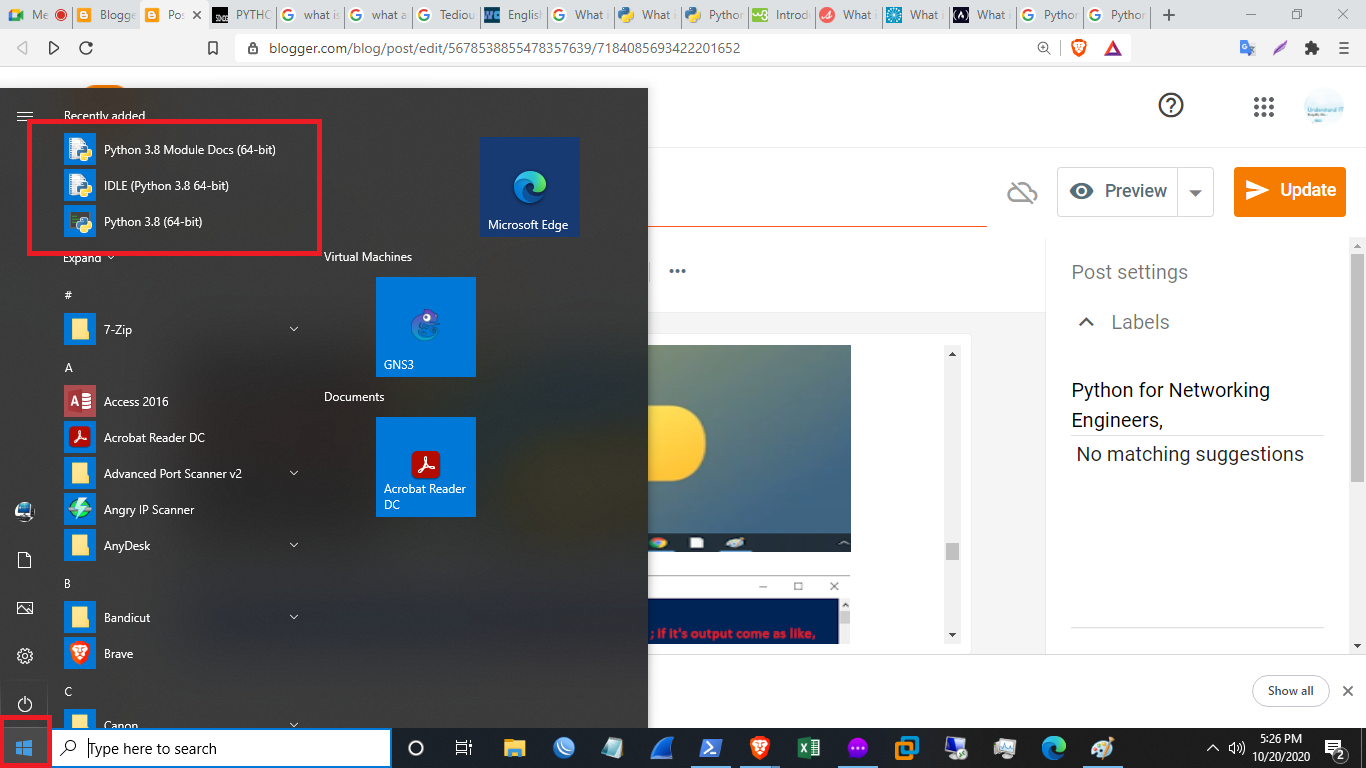This screenshot has width=1366, height=768.
Task: Open Brave browser taskbar icon
Action: (x=760, y=748)
